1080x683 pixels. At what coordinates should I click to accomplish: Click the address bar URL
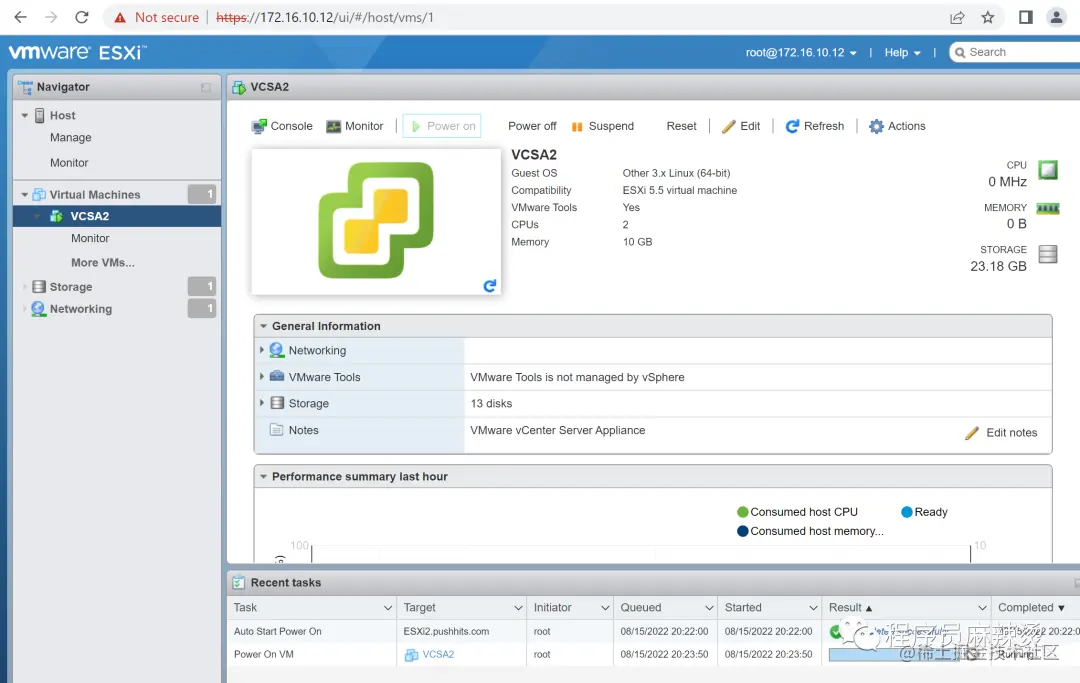(324, 17)
